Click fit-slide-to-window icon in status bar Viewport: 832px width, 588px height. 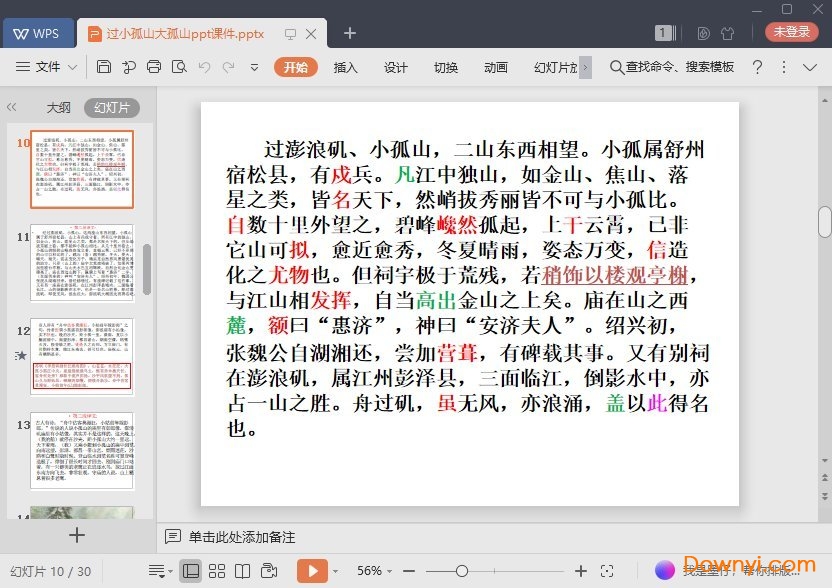607,570
